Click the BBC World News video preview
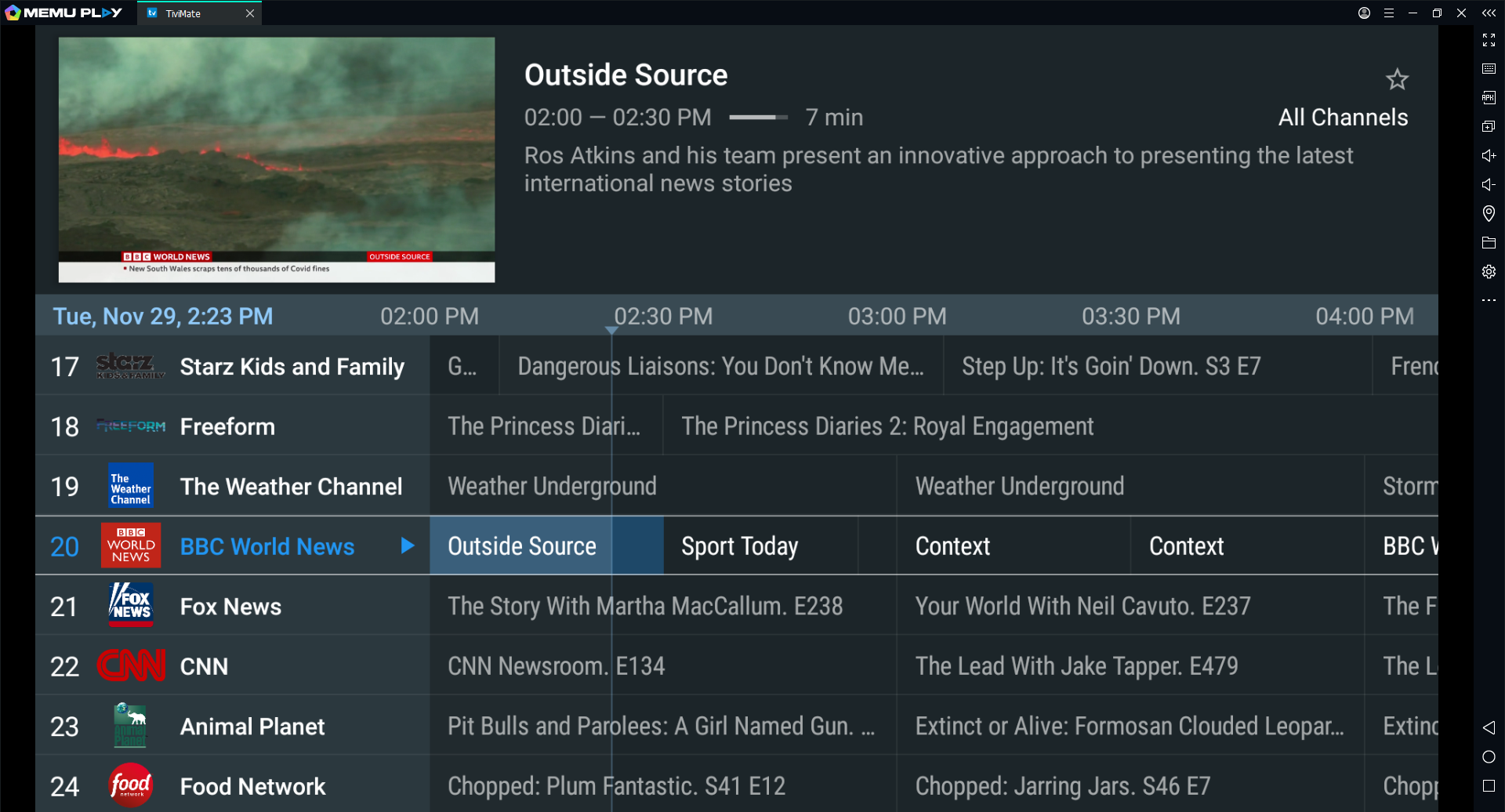The image size is (1505, 812). [x=277, y=160]
